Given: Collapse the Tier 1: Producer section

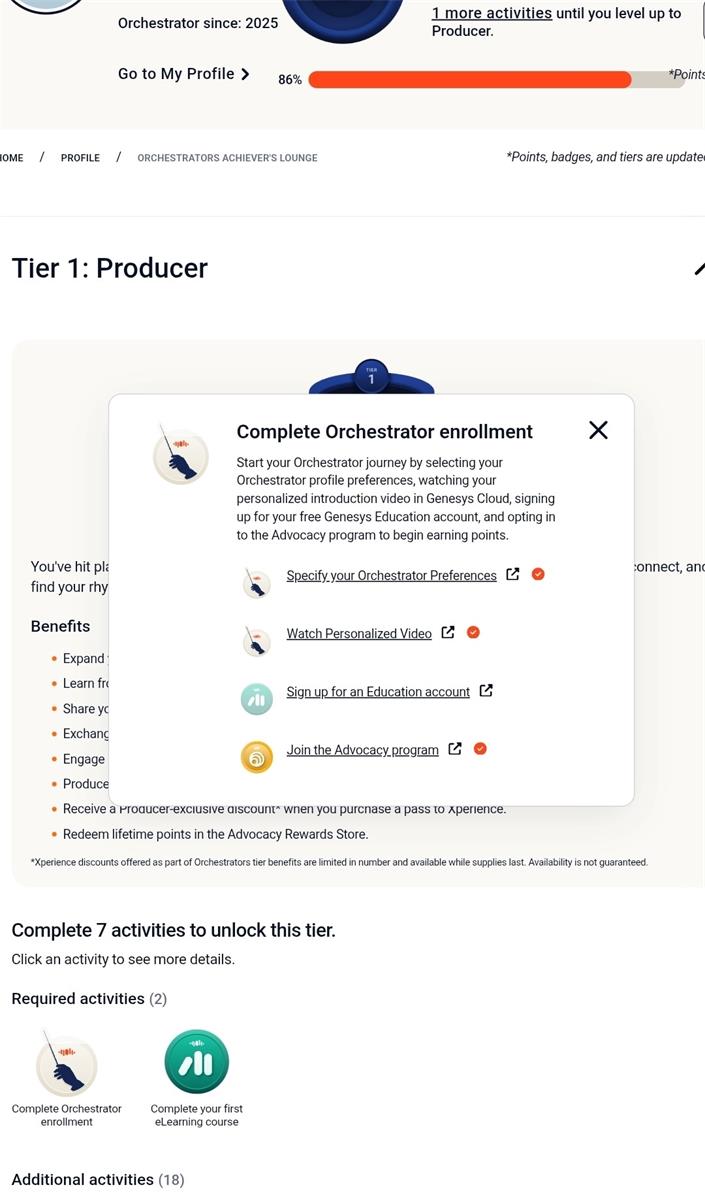Looking at the screenshot, I should pyautogui.click(x=697, y=269).
